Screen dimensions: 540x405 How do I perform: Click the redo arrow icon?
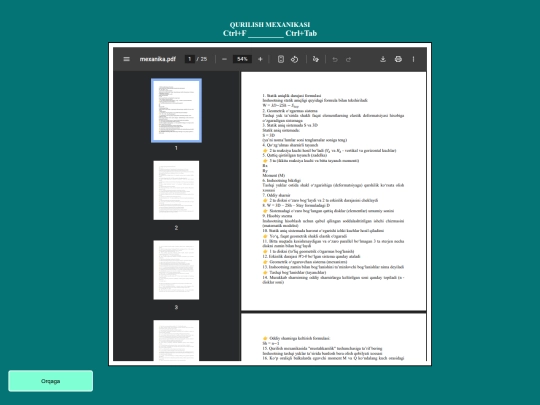349,59
